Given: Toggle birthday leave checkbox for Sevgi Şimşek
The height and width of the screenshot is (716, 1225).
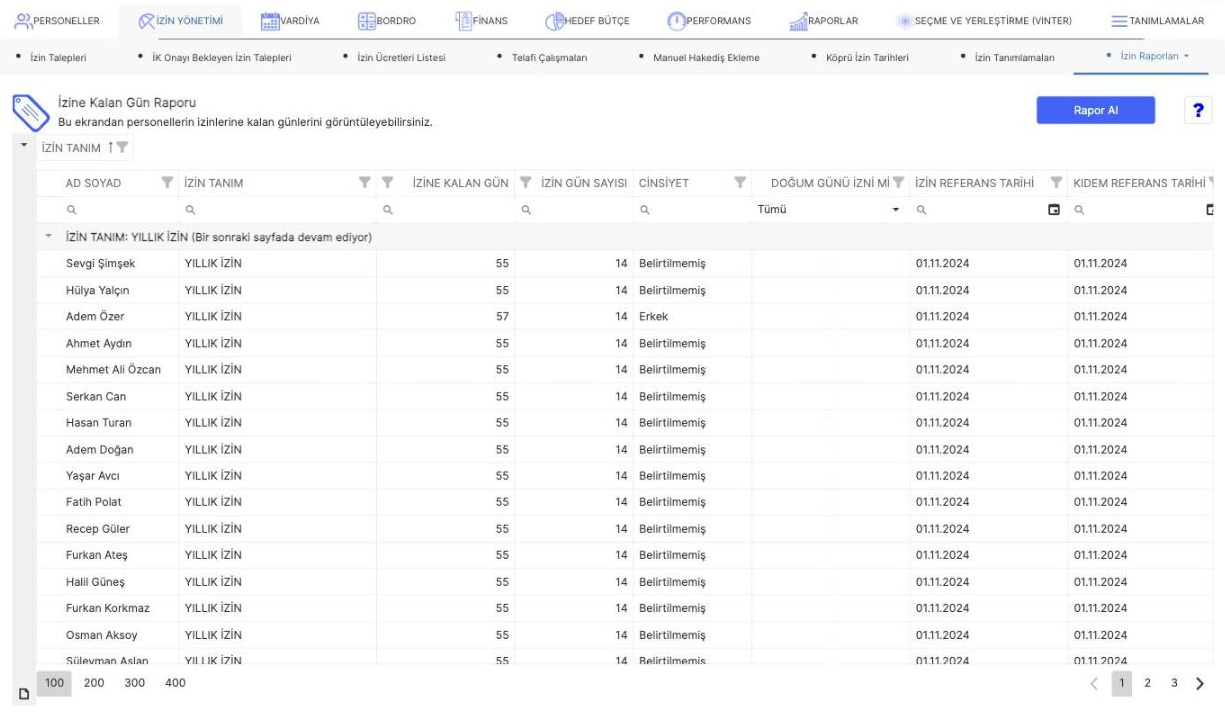Looking at the screenshot, I should click(x=830, y=264).
